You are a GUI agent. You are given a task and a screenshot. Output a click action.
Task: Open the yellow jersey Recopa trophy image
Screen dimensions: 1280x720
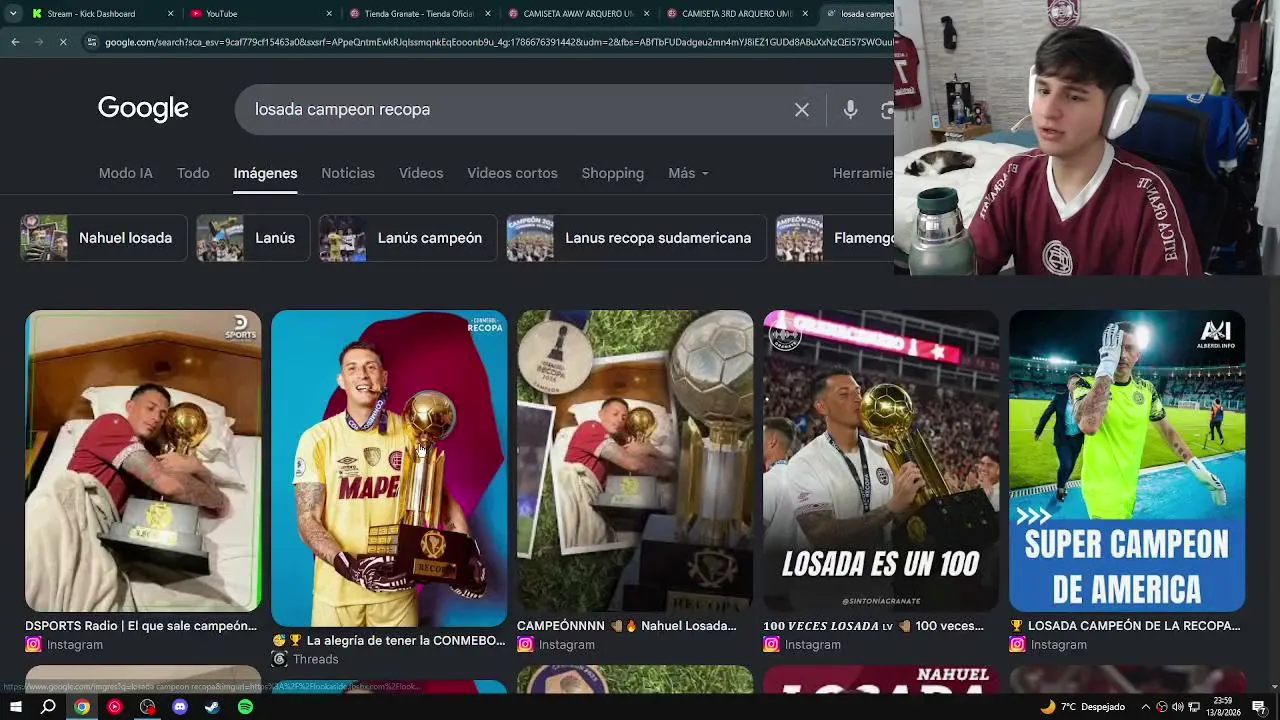pyautogui.click(x=389, y=468)
